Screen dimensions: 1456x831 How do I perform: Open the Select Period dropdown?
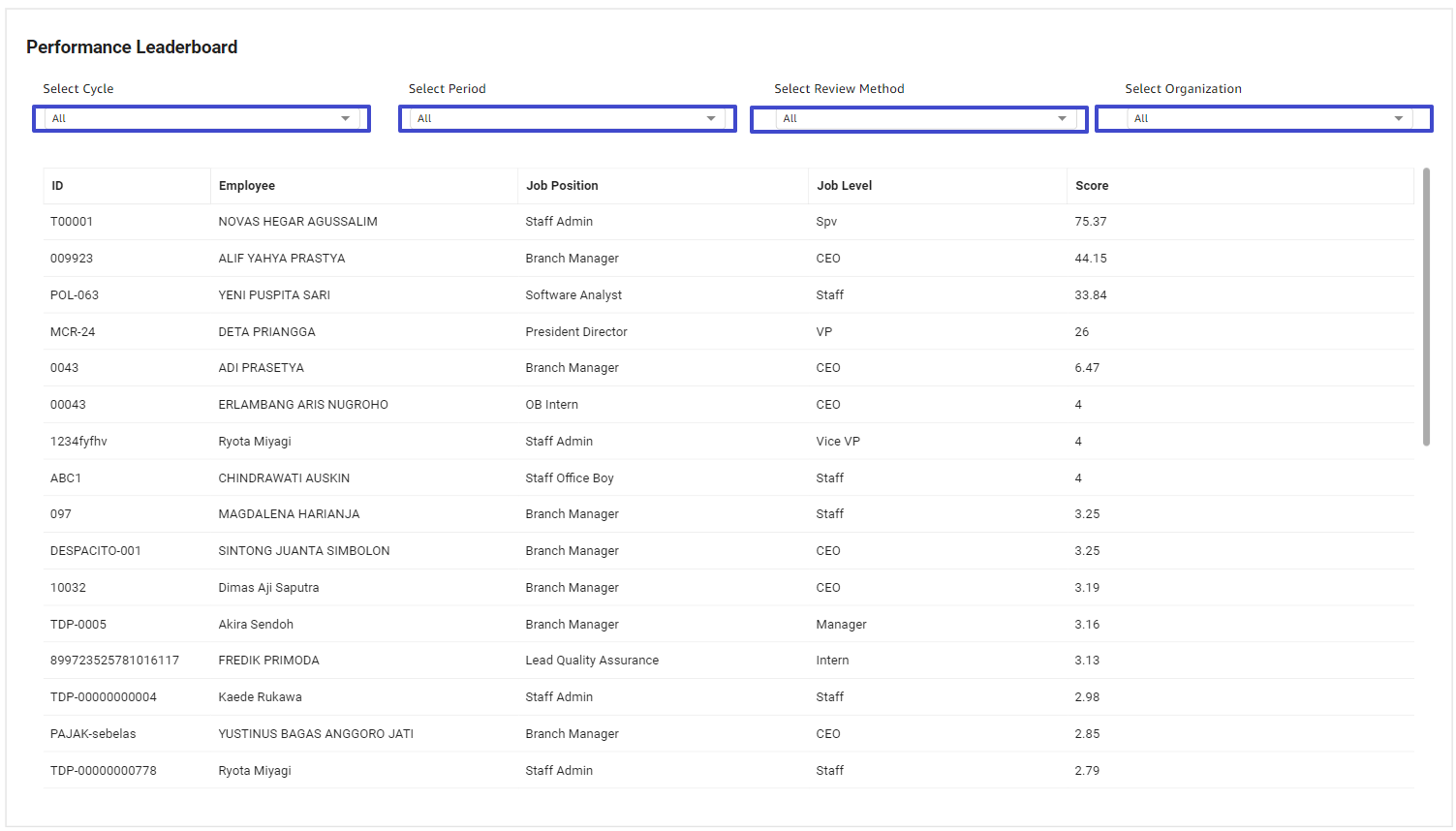[x=568, y=118]
